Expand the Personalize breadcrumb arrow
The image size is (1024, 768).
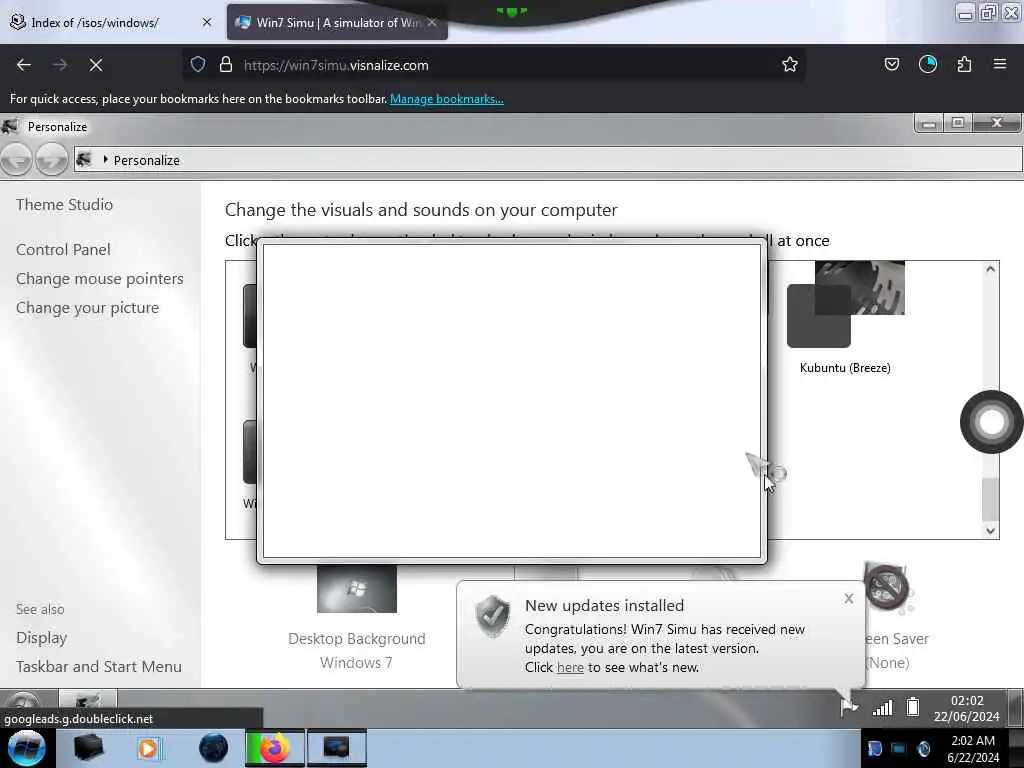pos(105,159)
